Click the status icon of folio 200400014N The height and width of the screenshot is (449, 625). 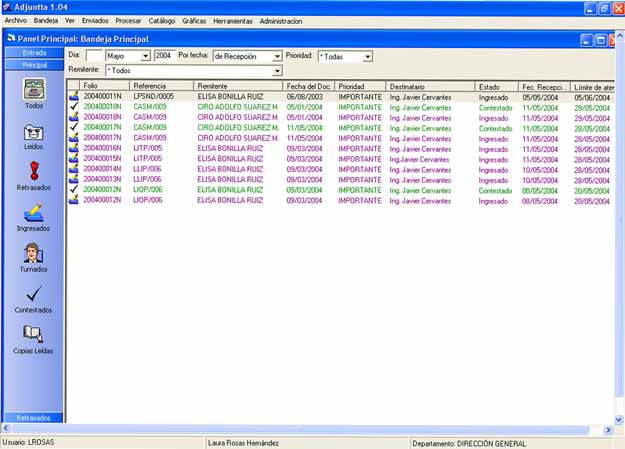74,169
